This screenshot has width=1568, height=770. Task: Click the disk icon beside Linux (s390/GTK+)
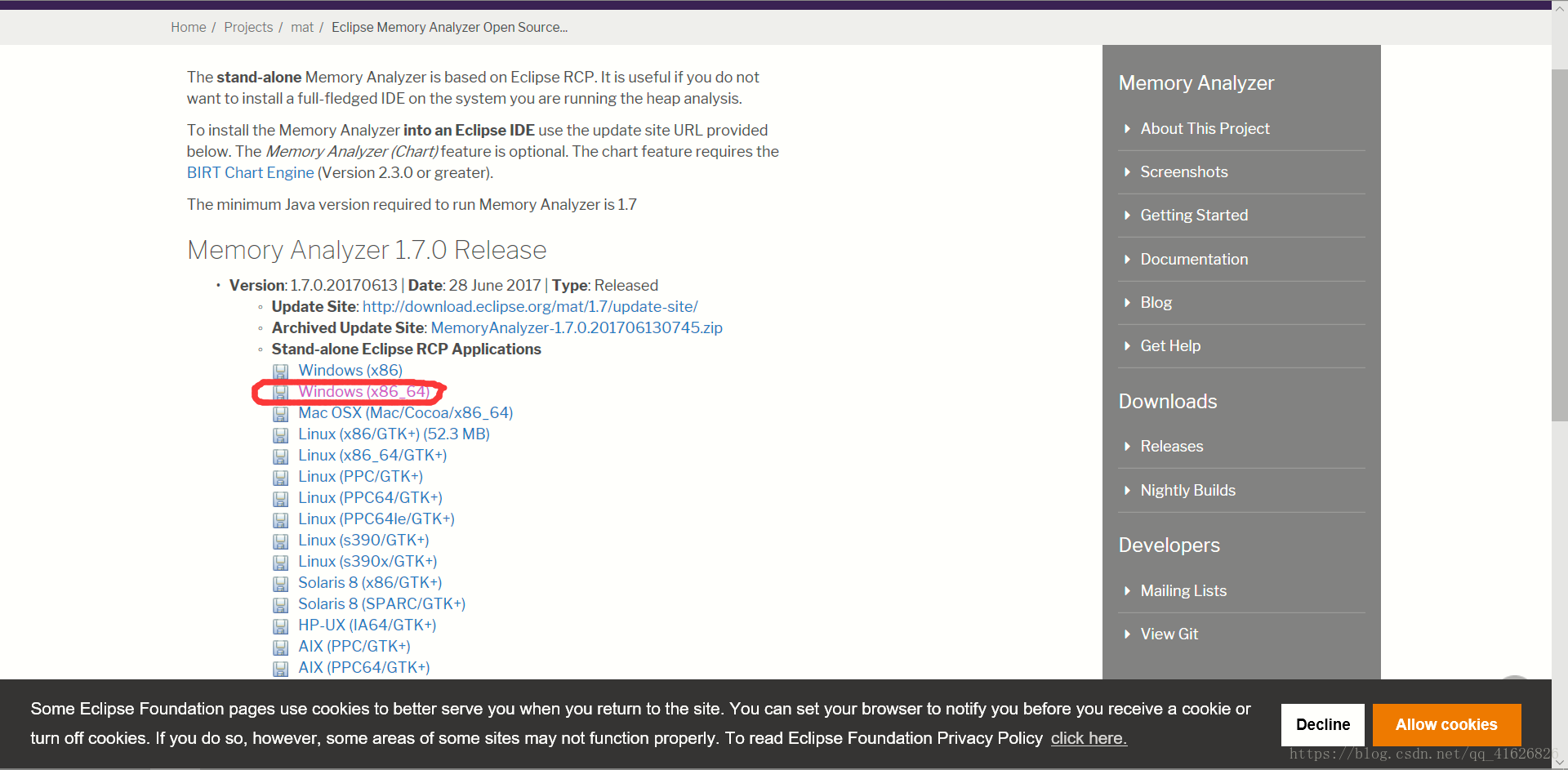tap(280, 541)
